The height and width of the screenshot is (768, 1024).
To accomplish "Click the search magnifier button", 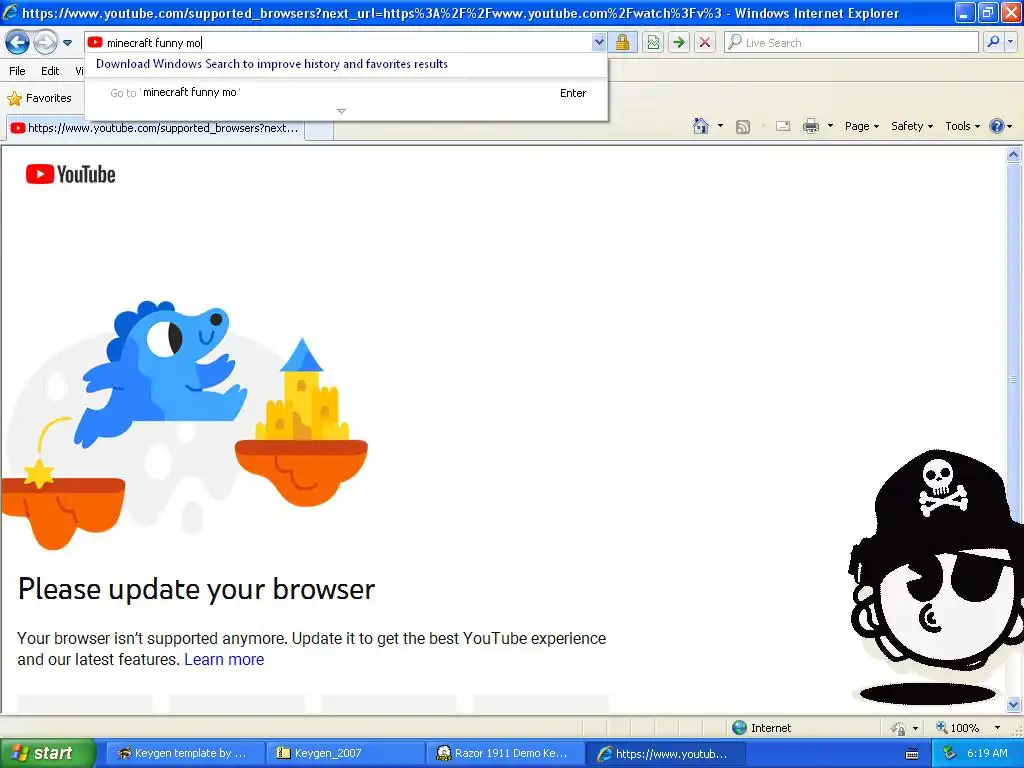I will [993, 42].
